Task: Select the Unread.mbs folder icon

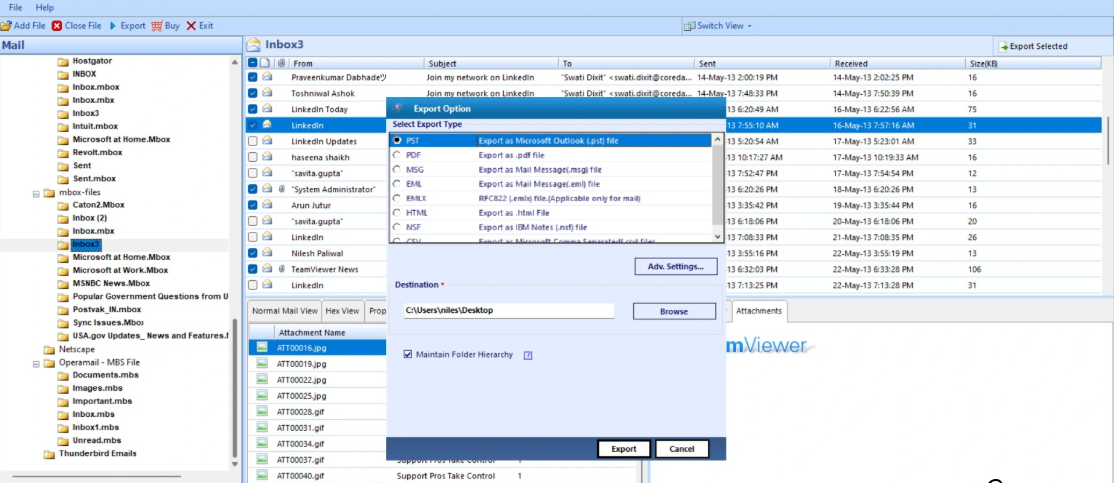Action: click(x=63, y=440)
